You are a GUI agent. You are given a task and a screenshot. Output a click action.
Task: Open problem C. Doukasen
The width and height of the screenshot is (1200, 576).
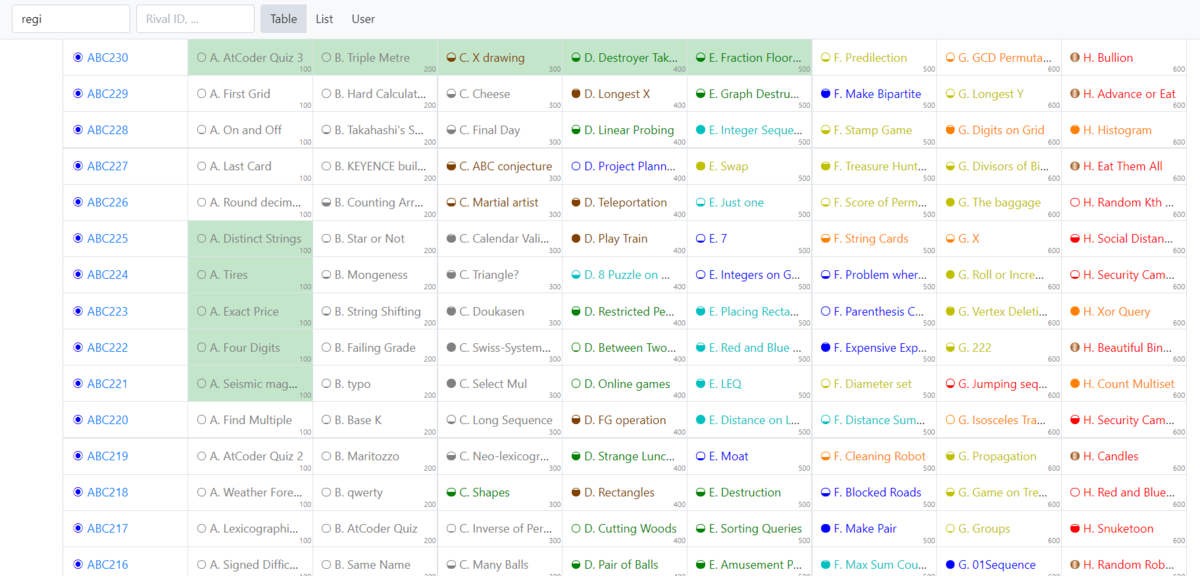pos(492,311)
